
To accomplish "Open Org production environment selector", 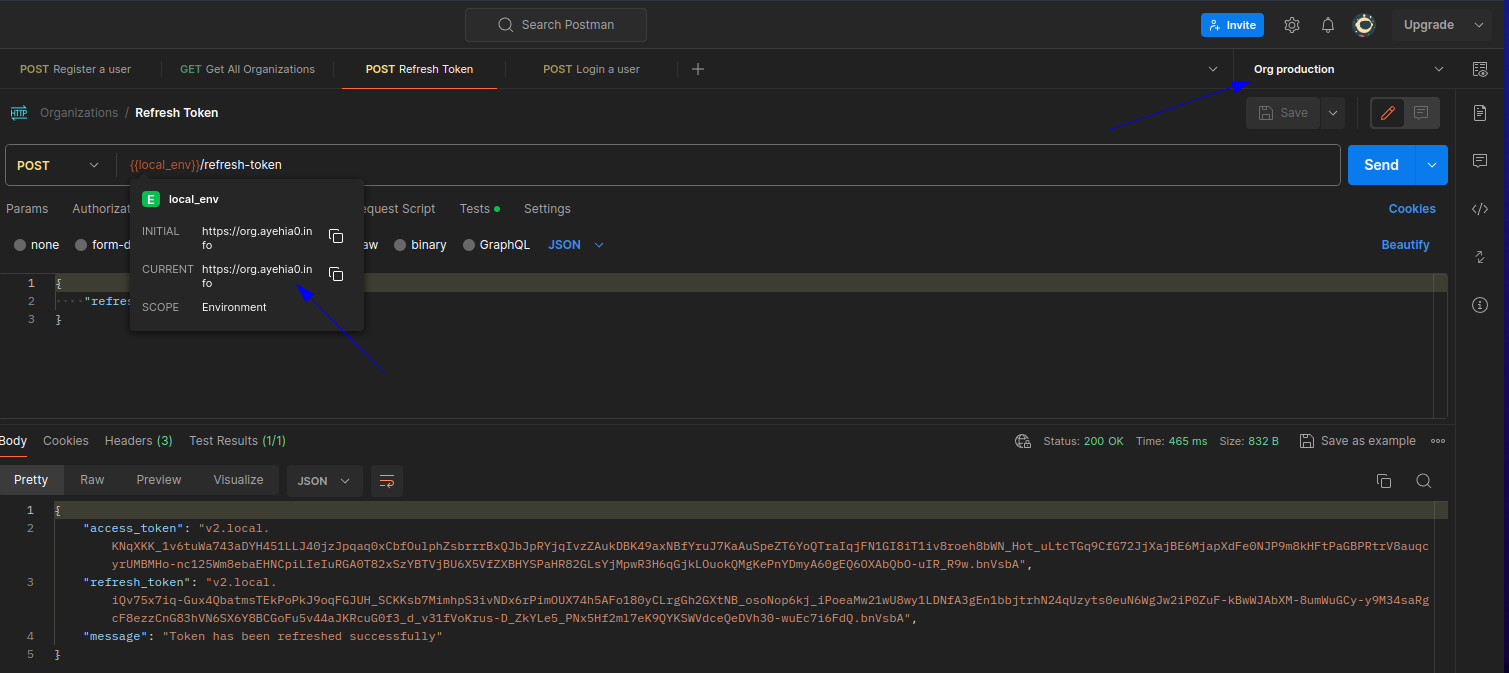I will 1346,69.
